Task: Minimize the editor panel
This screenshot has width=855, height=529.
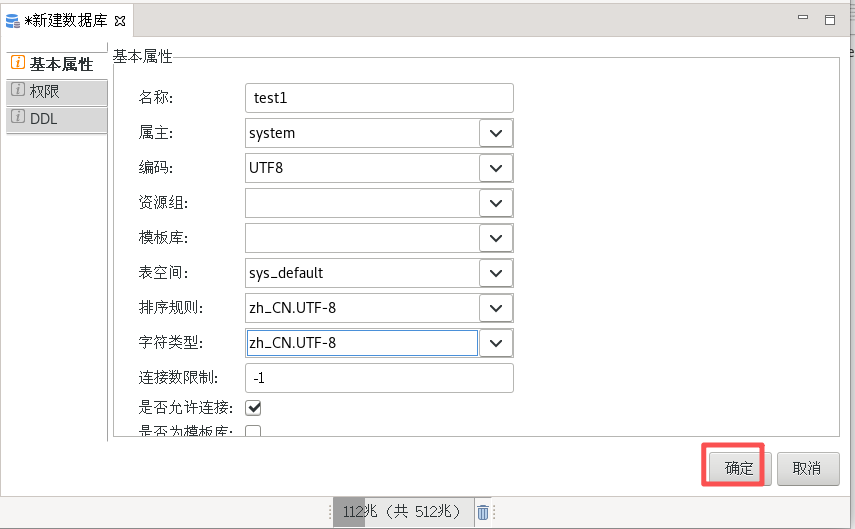Action: [x=802, y=19]
